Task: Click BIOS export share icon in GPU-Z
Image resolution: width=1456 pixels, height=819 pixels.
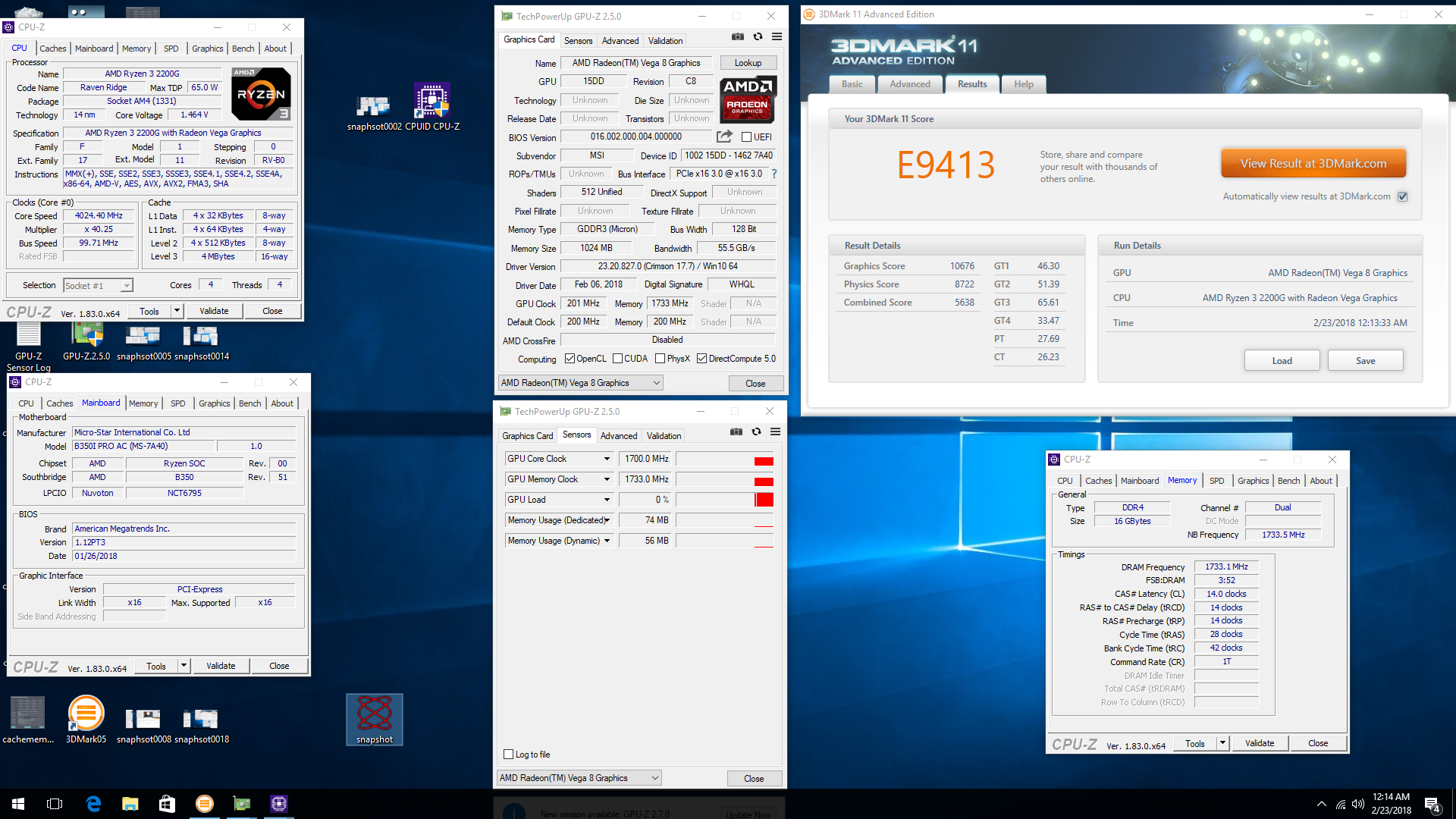Action: [x=724, y=136]
